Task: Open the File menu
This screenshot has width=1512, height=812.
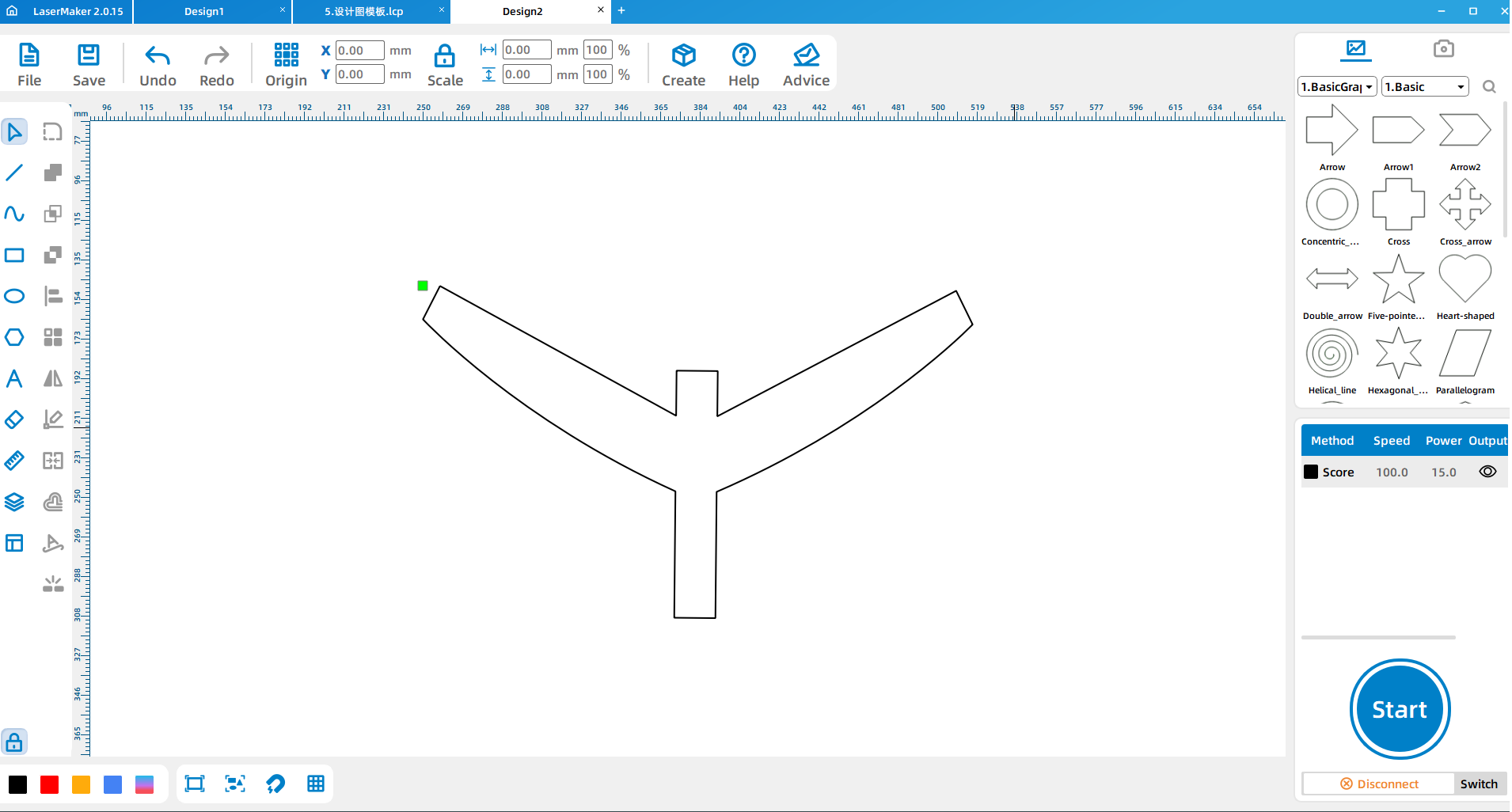Action: tap(29, 64)
